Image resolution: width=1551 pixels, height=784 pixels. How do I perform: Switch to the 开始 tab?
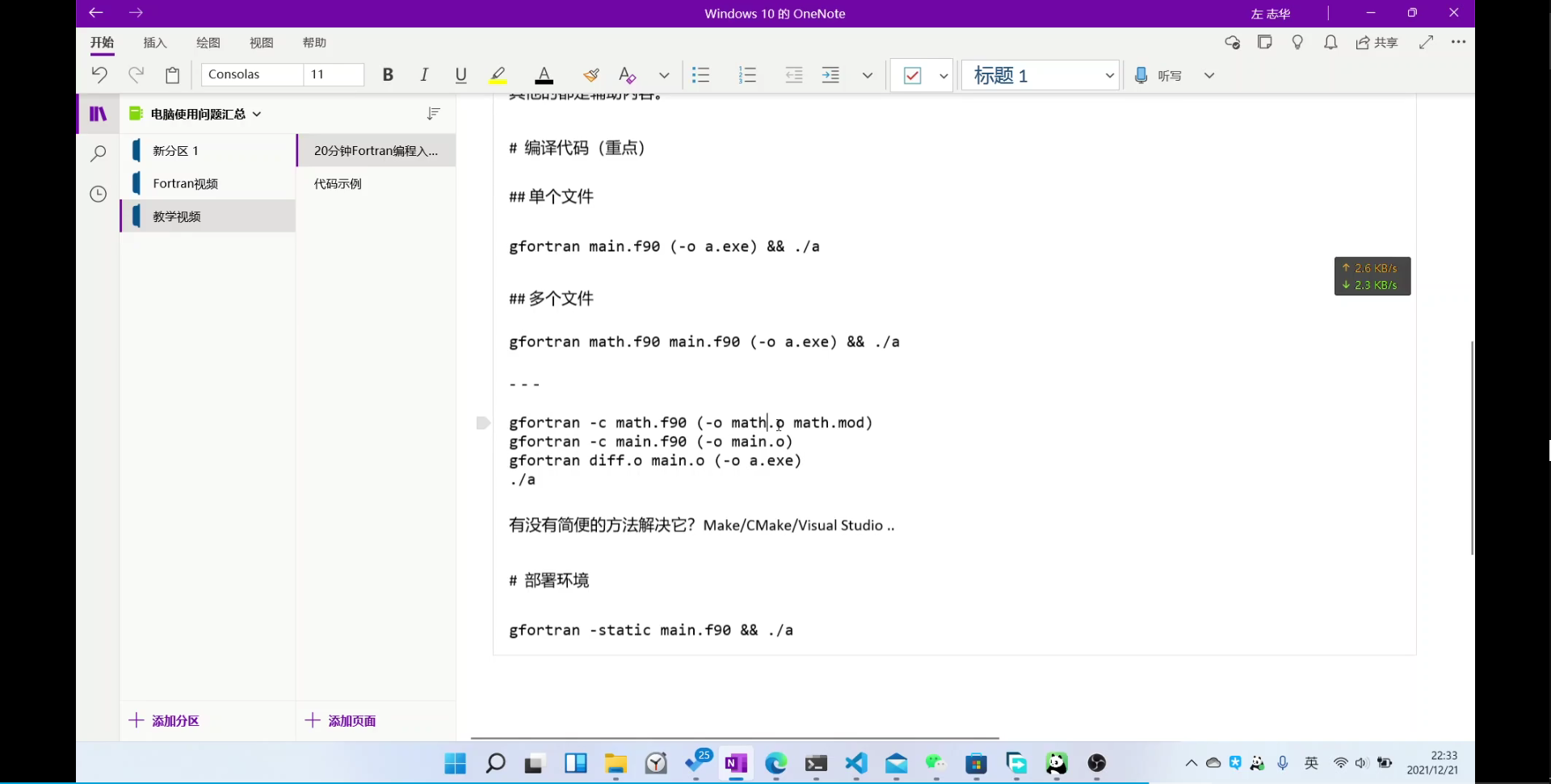[x=102, y=43]
